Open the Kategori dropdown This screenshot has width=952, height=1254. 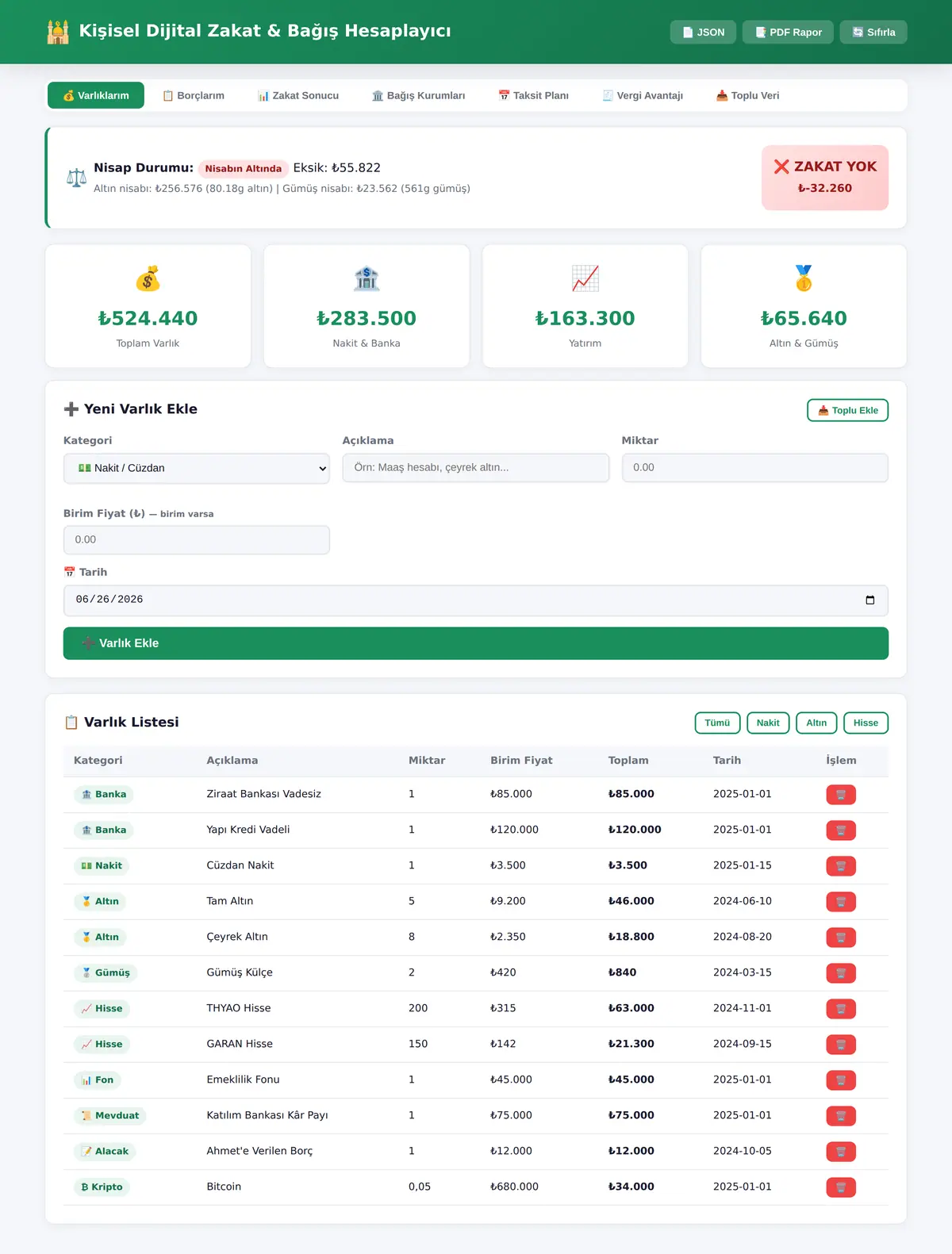(x=197, y=468)
